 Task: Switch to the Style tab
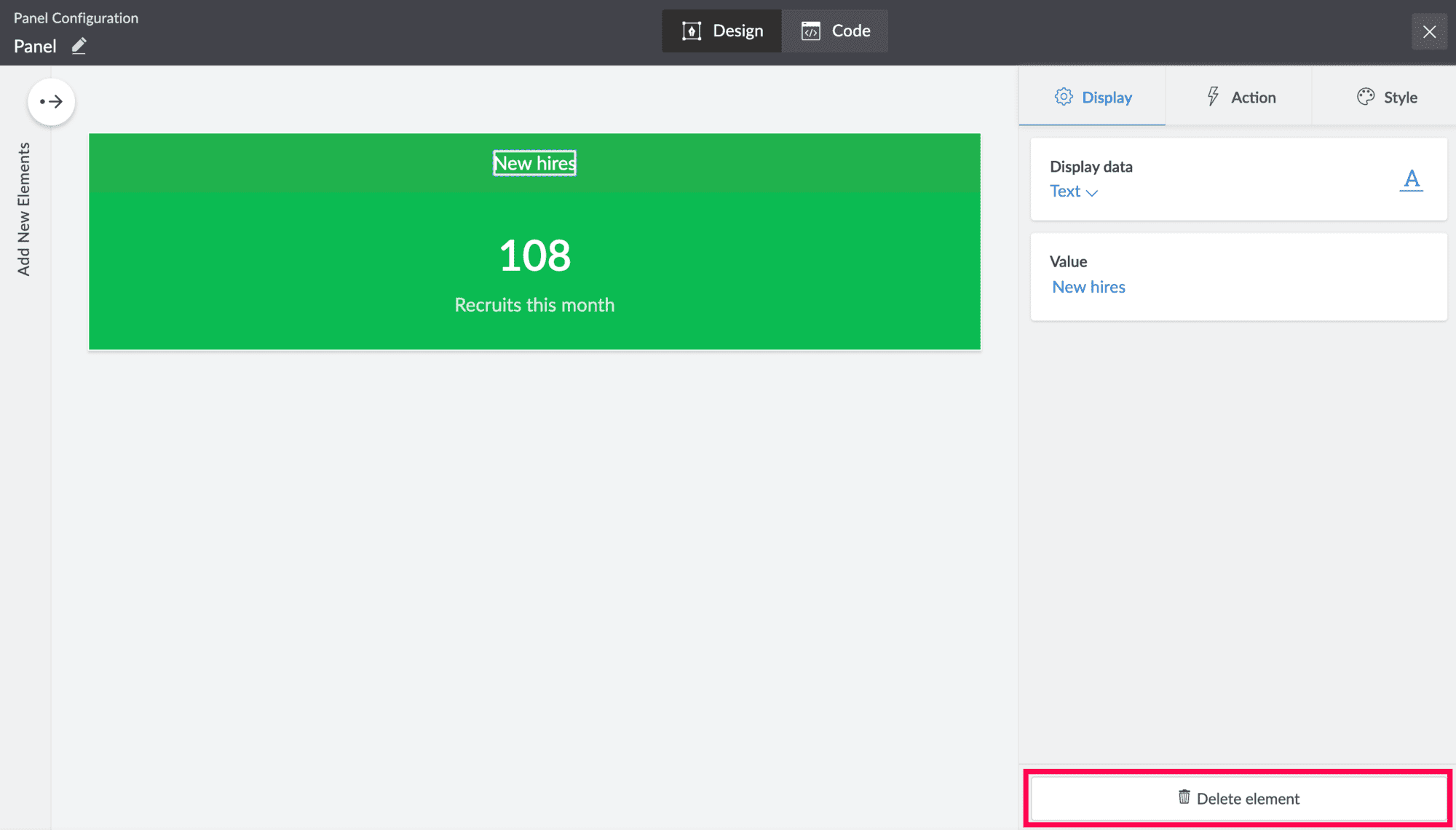point(1387,97)
